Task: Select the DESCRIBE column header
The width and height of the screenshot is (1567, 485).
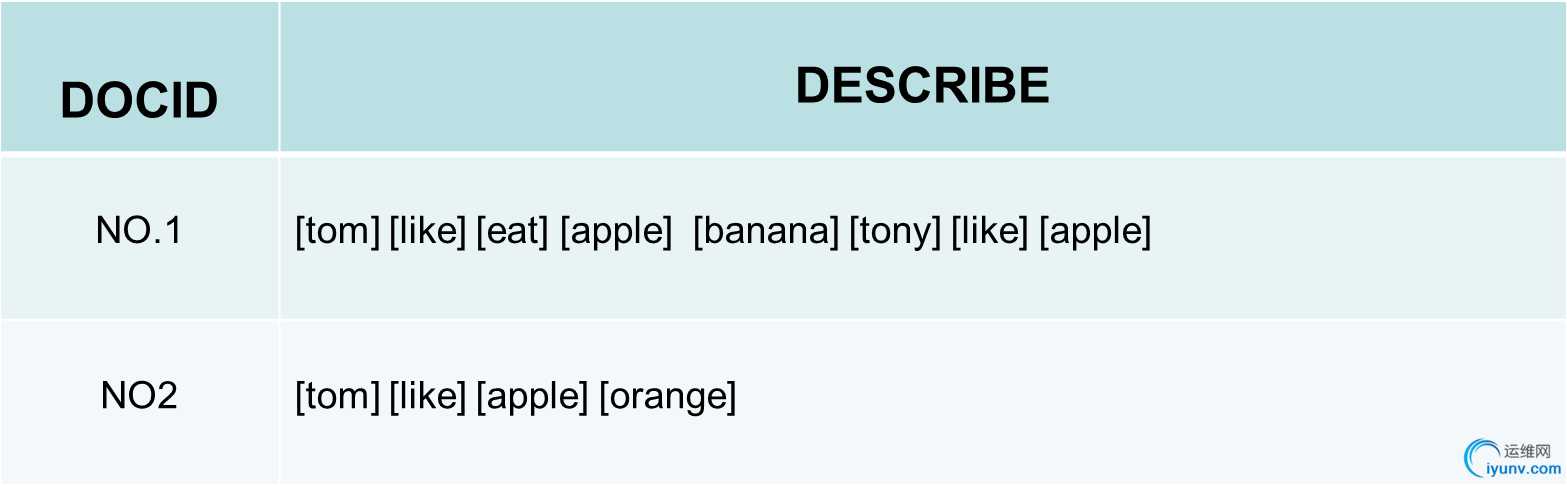Action: click(x=922, y=86)
